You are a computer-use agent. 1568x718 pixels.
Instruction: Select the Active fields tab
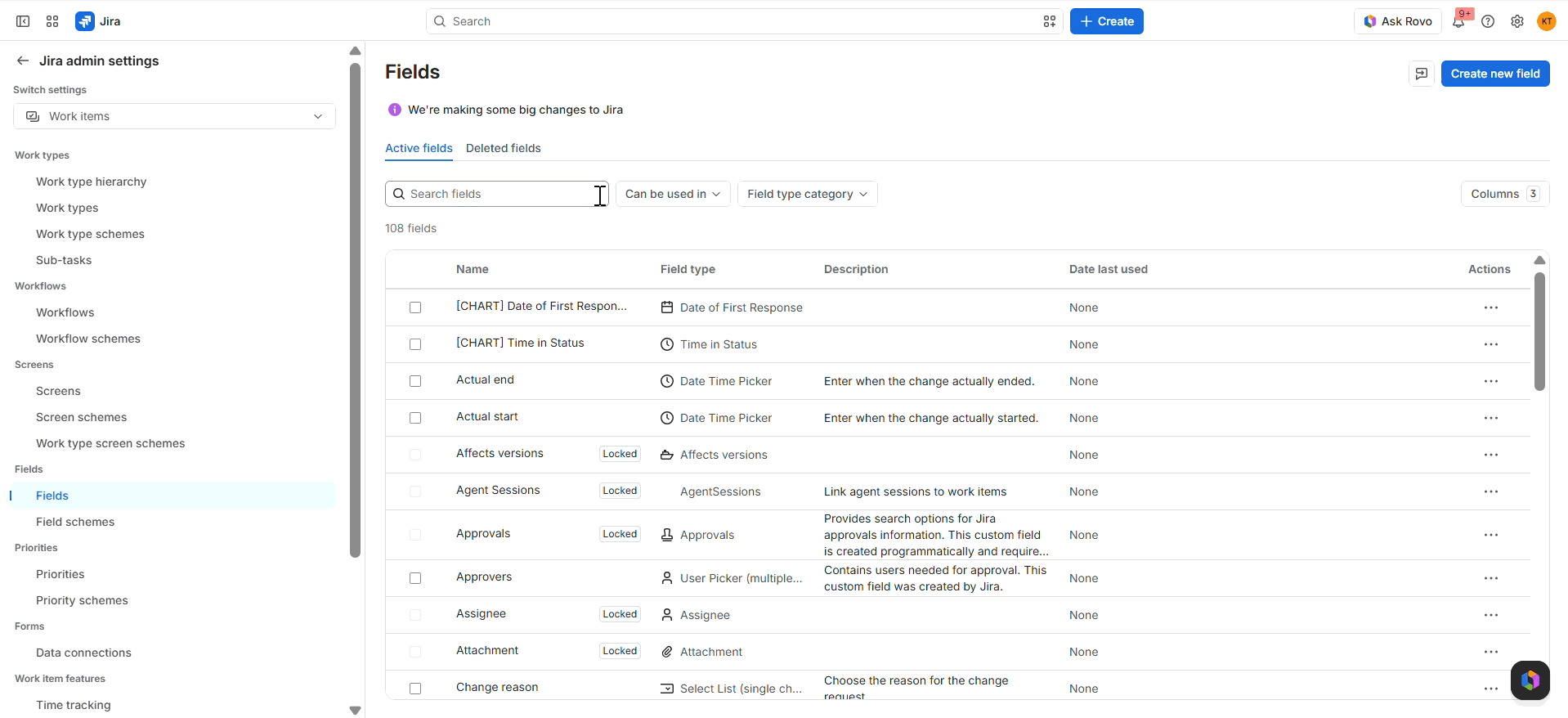(419, 148)
